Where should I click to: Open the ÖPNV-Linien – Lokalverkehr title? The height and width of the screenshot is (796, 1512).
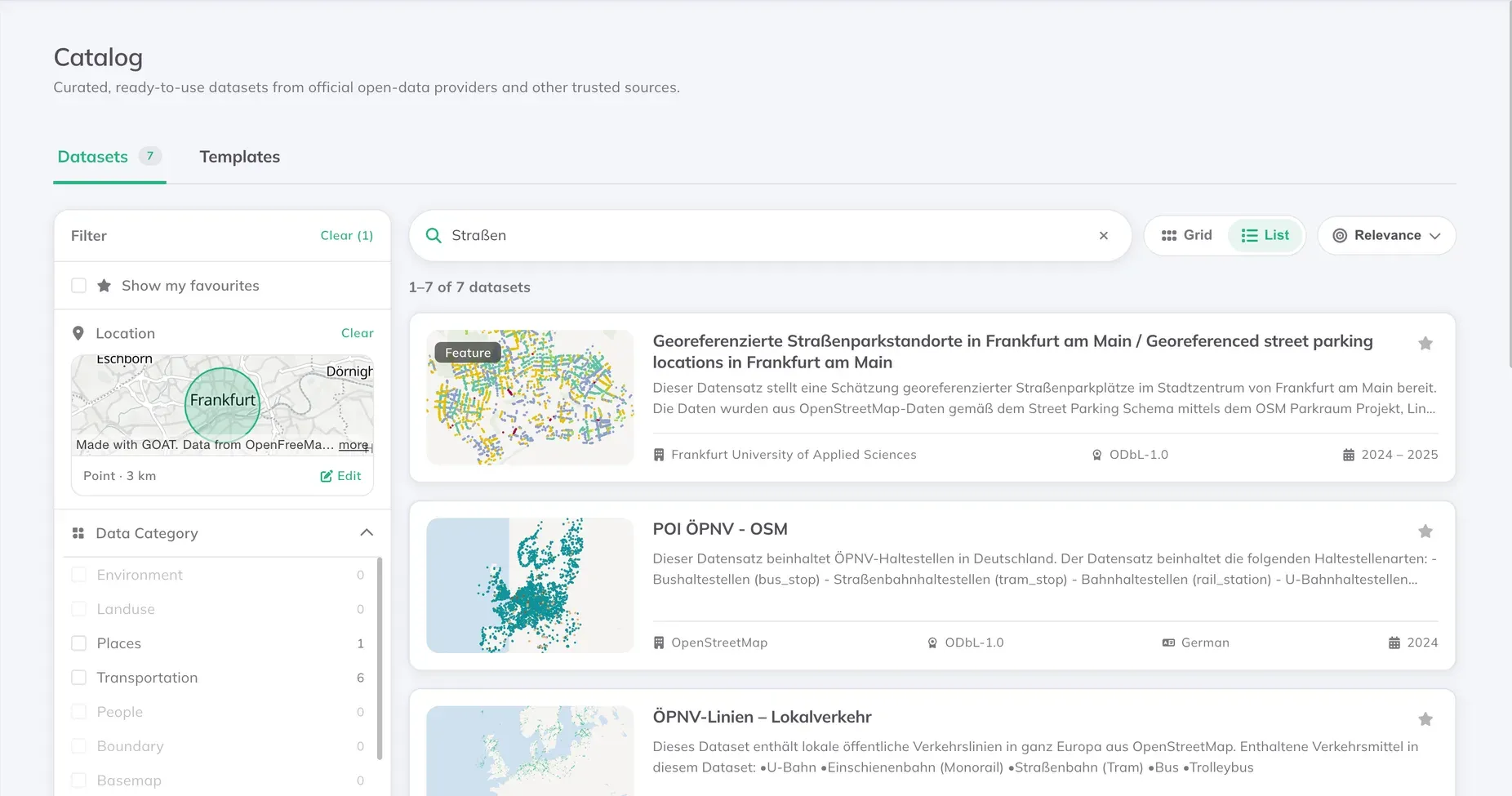pyautogui.click(x=763, y=717)
